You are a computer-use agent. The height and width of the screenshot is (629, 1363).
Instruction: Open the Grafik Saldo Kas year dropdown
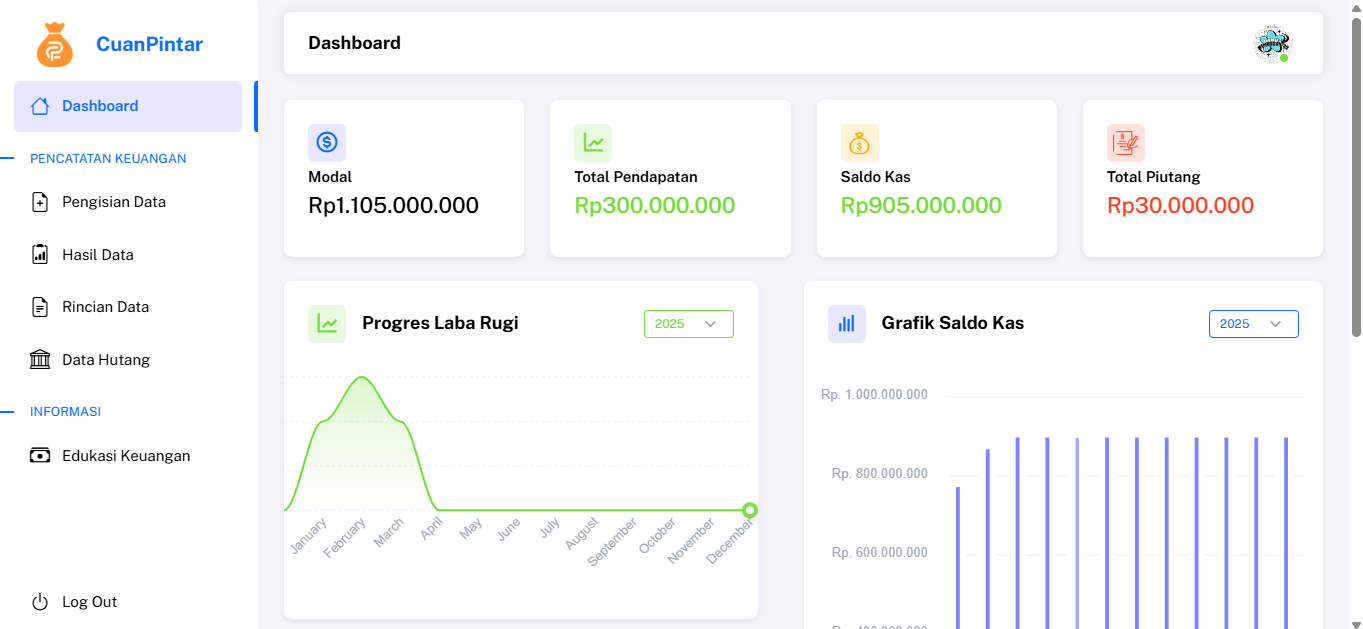point(1253,324)
